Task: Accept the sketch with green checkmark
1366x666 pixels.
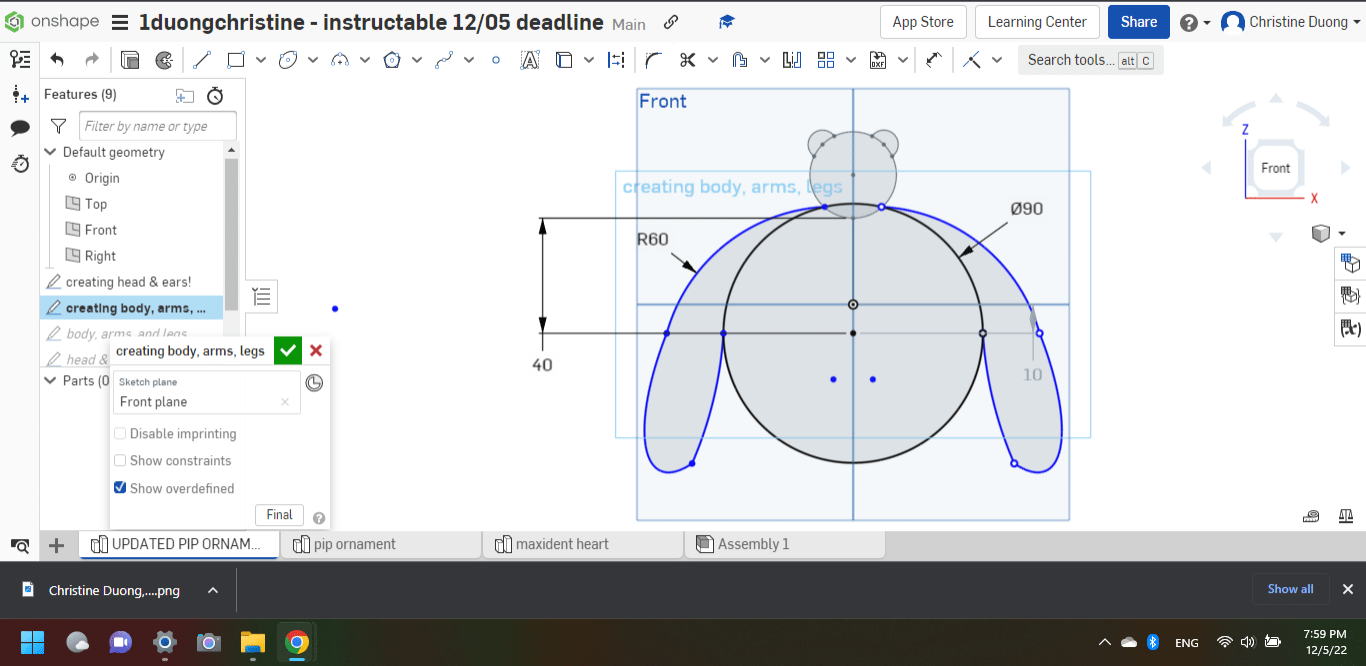Action: pyautogui.click(x=287, y=351)
